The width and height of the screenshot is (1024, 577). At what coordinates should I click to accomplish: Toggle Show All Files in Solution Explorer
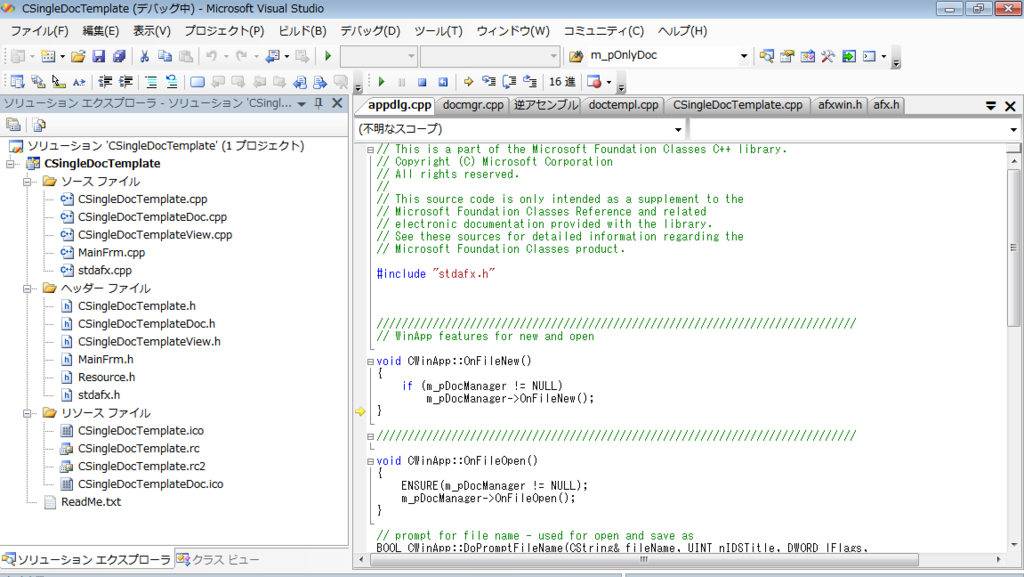pos(39,125)
